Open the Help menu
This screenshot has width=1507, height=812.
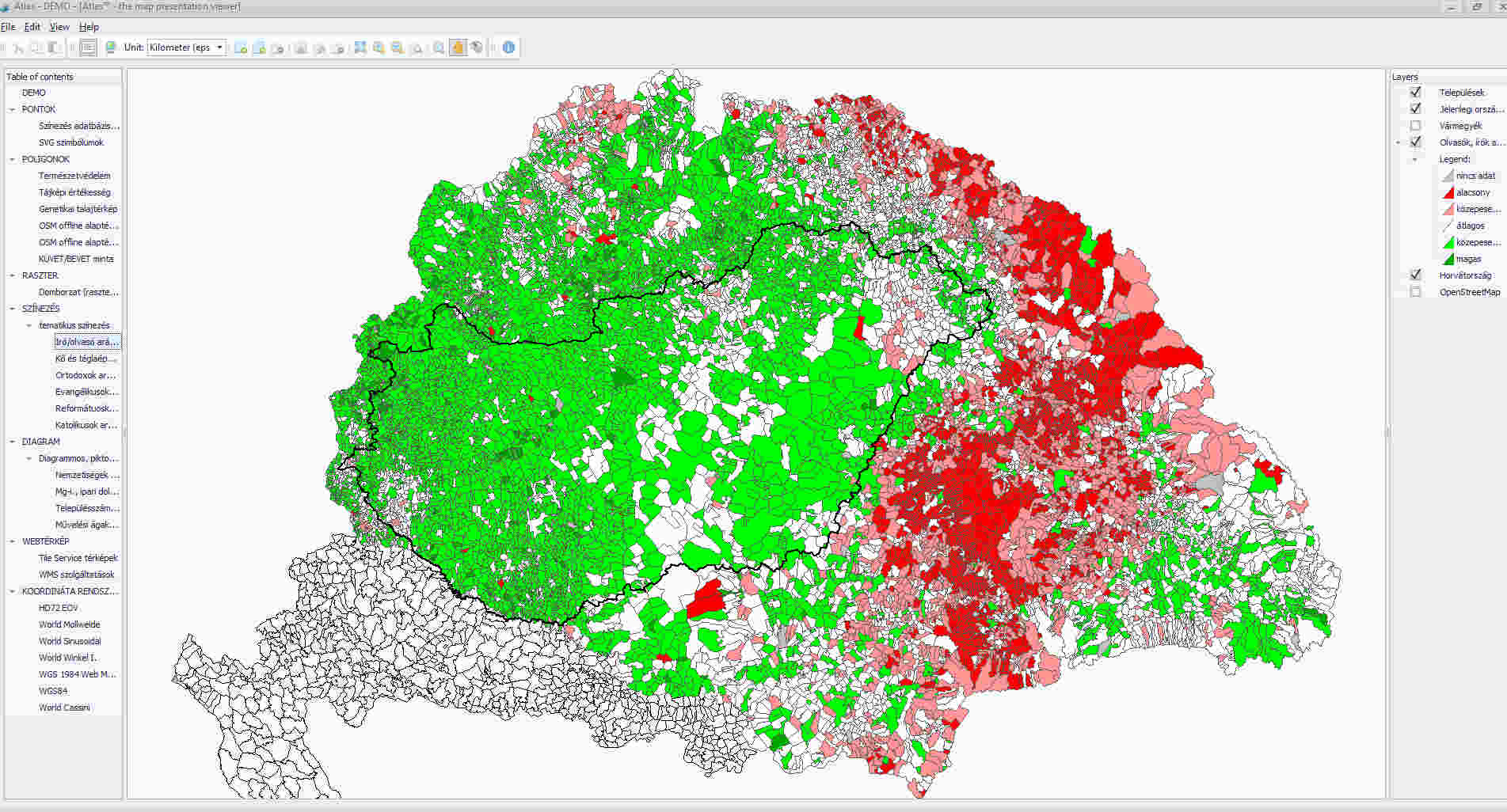89,27
